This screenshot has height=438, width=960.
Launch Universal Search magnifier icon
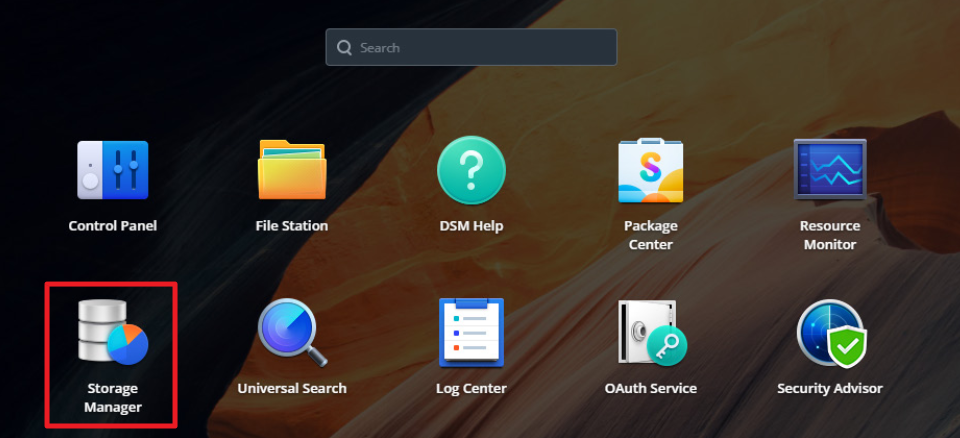292,332
